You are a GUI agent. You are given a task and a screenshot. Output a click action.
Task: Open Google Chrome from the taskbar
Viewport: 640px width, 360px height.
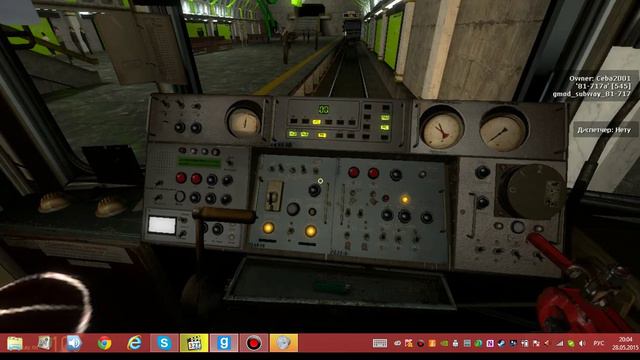[x=104, y=343]
